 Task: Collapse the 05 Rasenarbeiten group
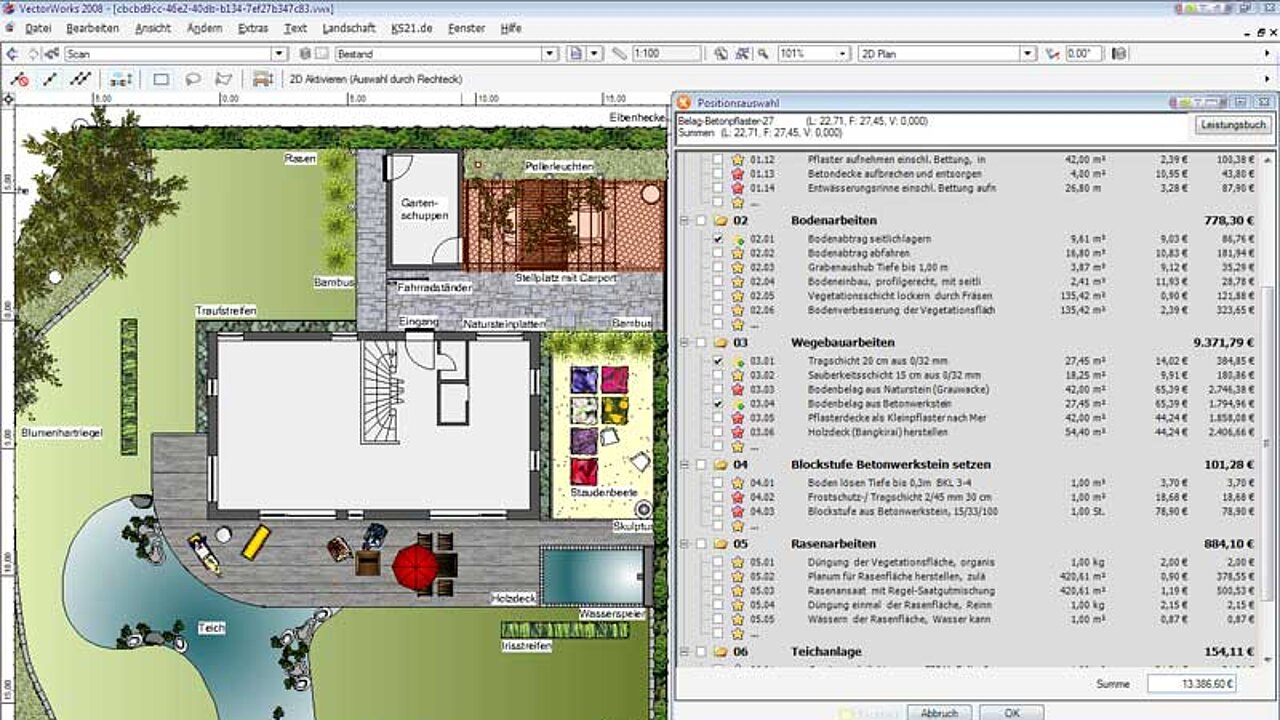pyautogui.click(x=685, y=545)
